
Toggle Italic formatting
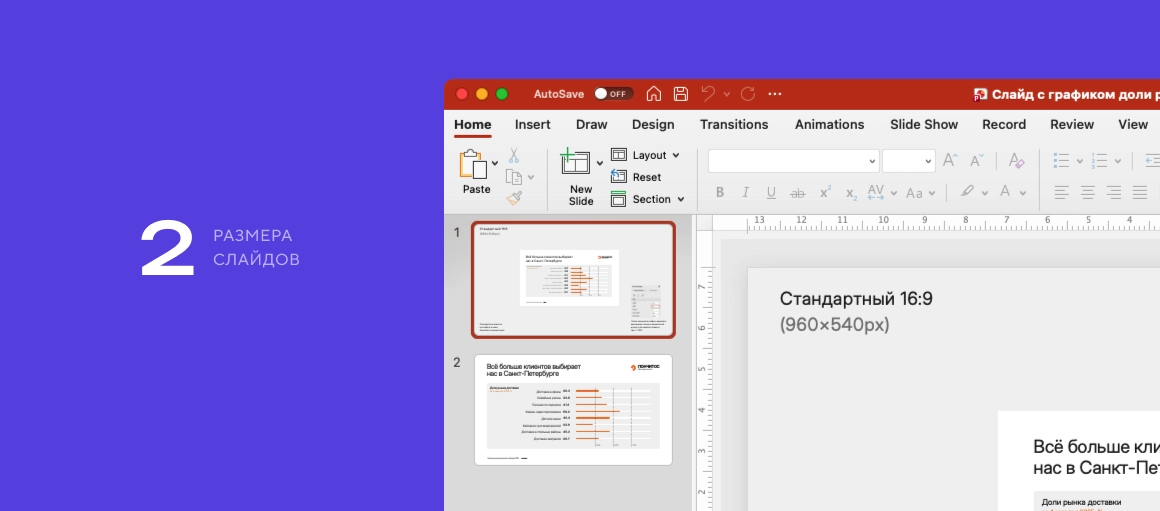point(746,192)
